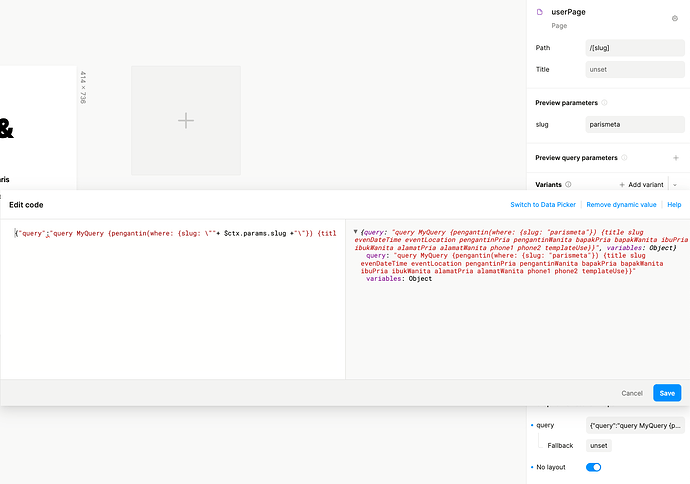Open the Help link
The height and width of the screenshot is (484, 690).
click(674, 204)
